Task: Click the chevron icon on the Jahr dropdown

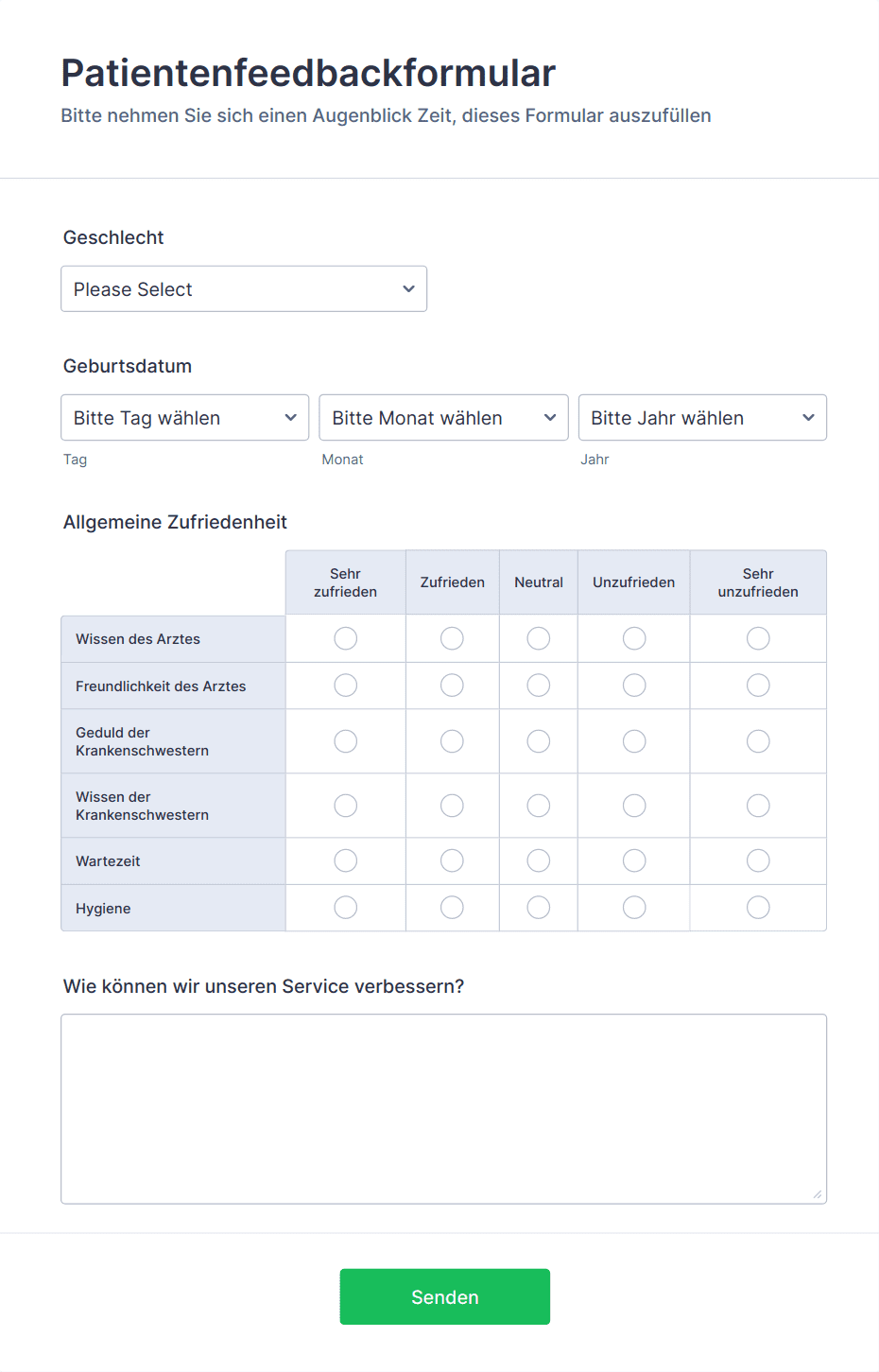Action: tap(808, 417)
